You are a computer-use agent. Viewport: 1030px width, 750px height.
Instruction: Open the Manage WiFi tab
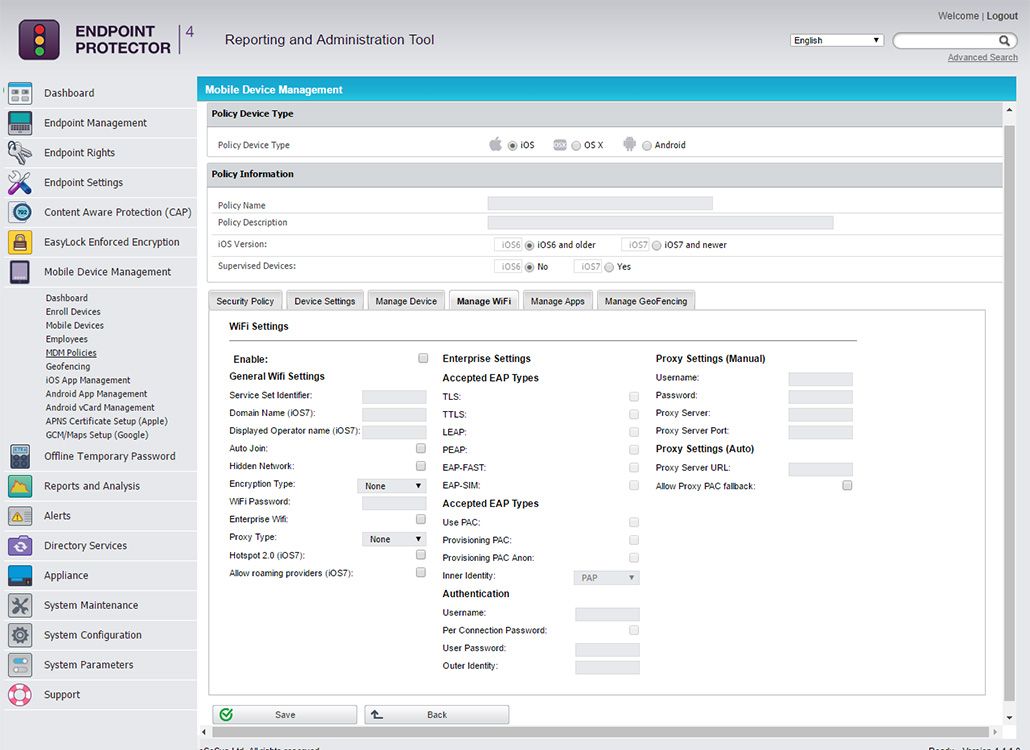[x=483, y=301]
